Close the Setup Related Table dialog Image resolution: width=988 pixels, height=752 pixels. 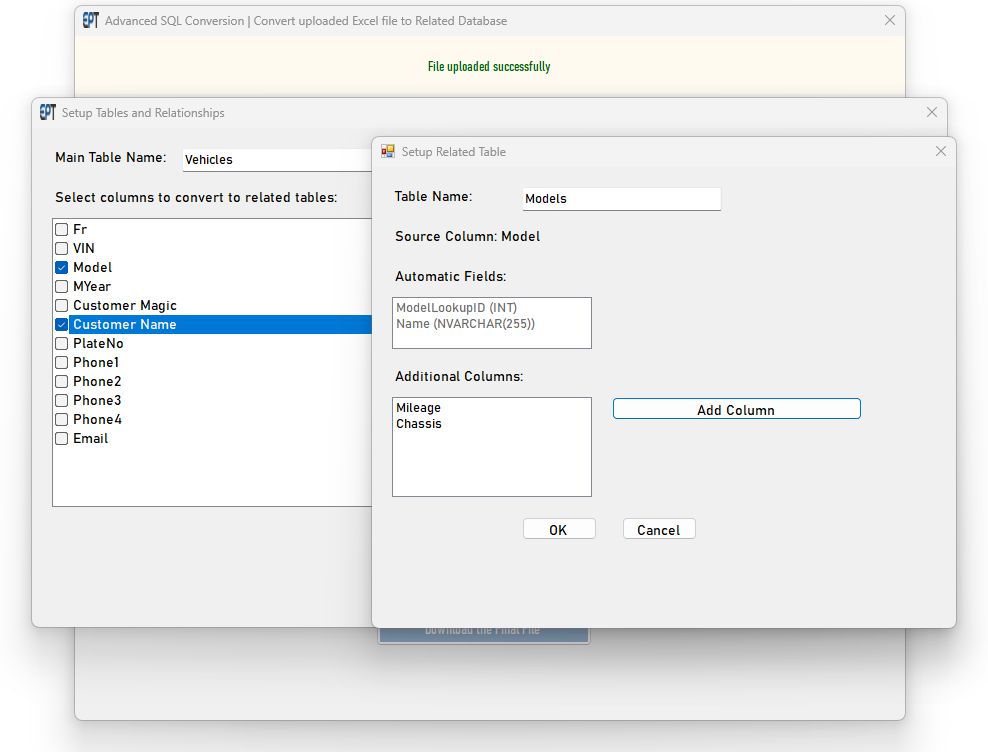tap(940, 151)
